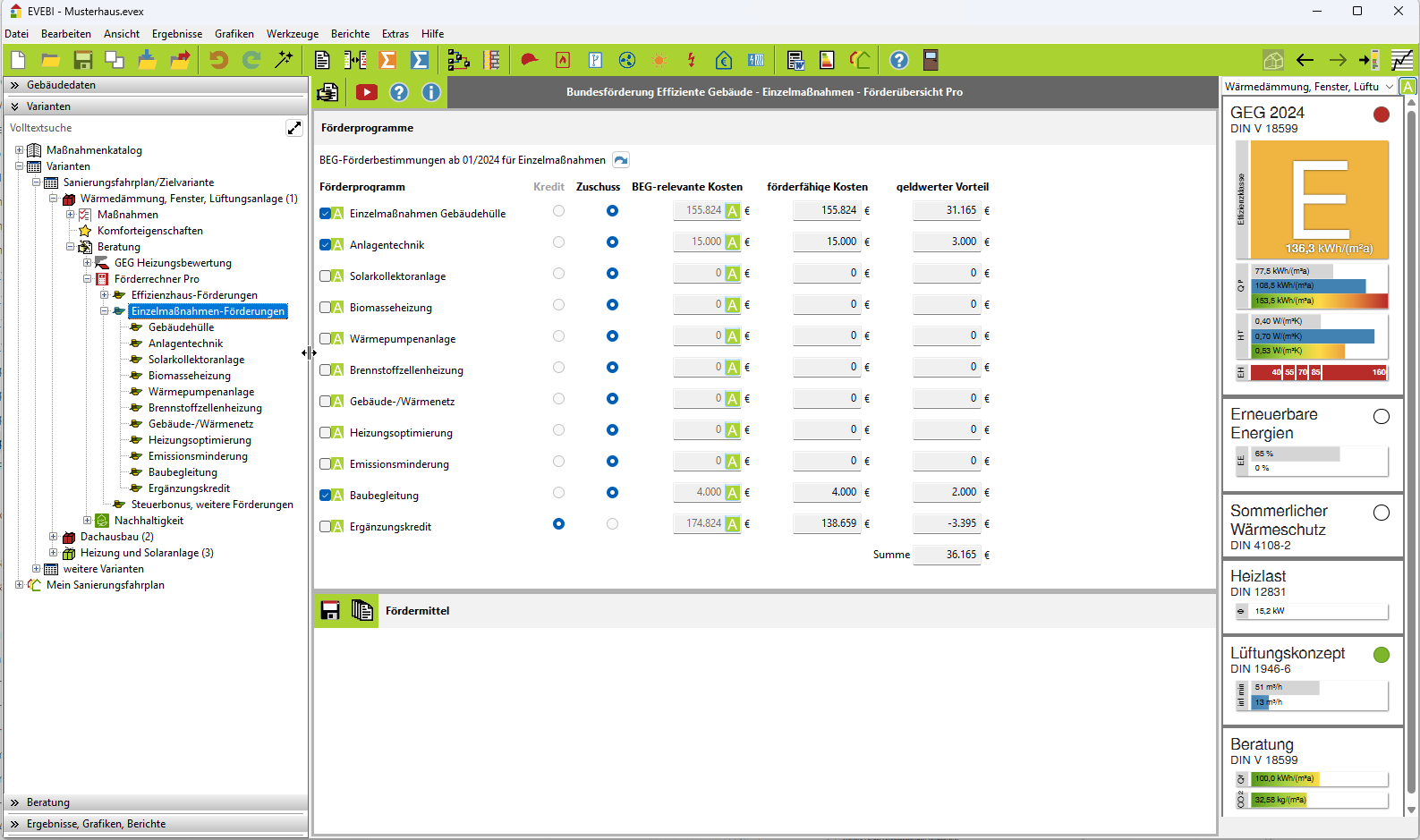Expand the Dachausbau (2) tree node

(x=54, y=537)
